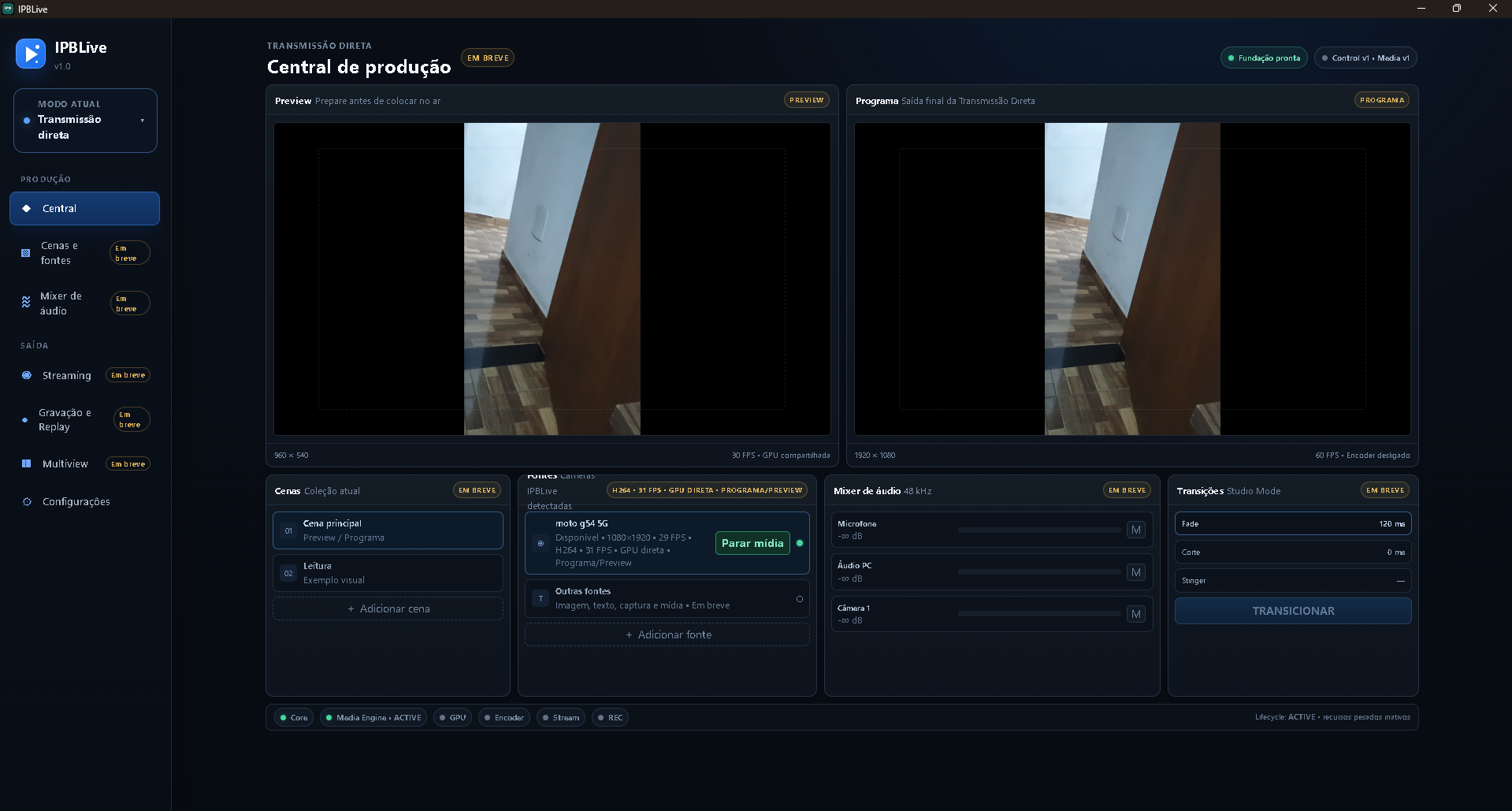Click the Parar mídia button
Screen dimensions: 1512x811
752,543
